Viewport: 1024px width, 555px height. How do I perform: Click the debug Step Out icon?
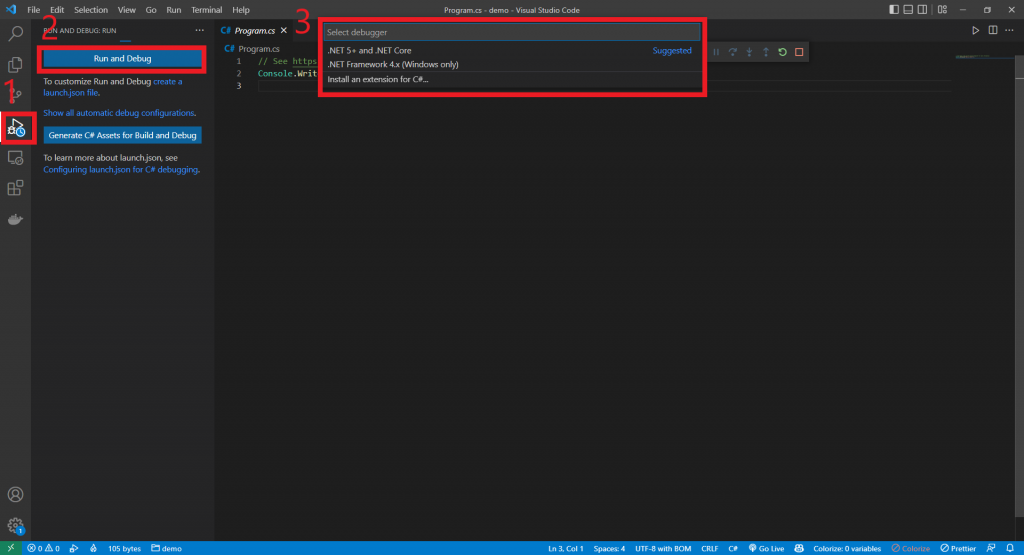(766, 52)
